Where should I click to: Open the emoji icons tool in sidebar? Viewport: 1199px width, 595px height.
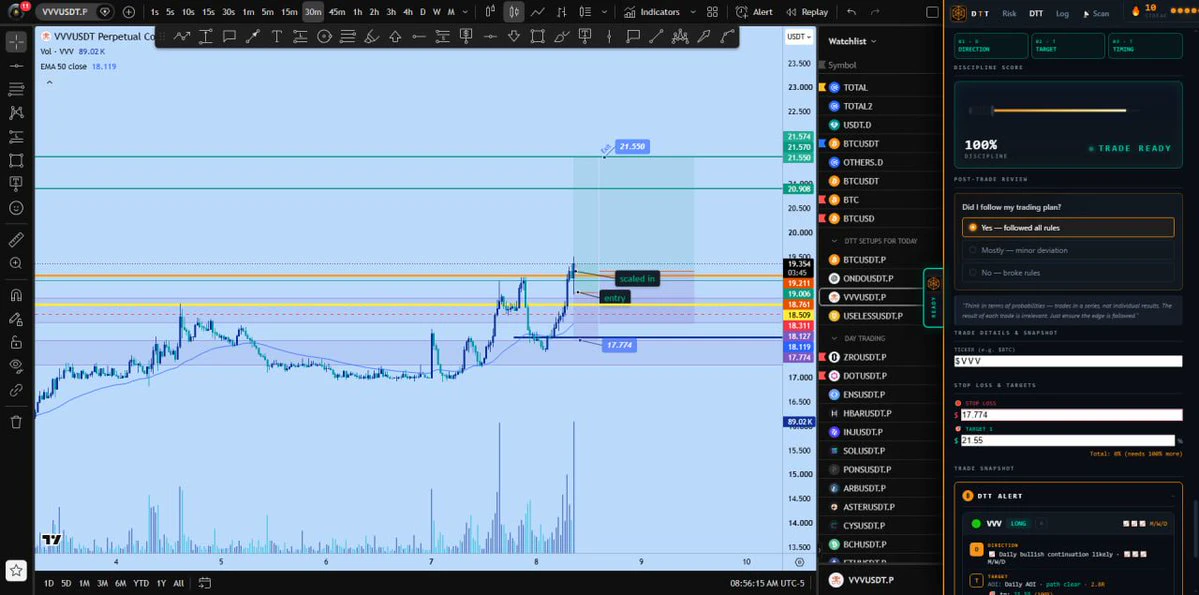[16, 208]
